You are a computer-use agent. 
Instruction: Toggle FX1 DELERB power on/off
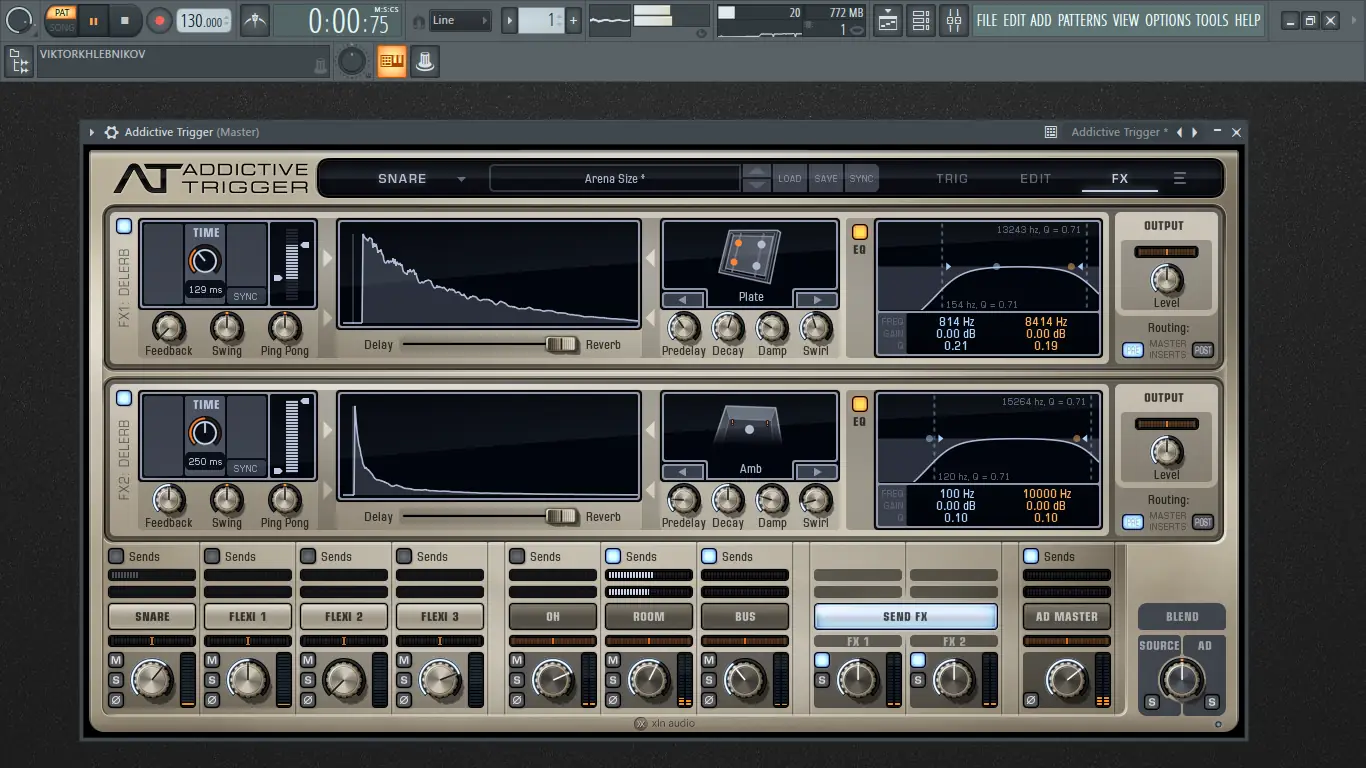click(123, 226)
